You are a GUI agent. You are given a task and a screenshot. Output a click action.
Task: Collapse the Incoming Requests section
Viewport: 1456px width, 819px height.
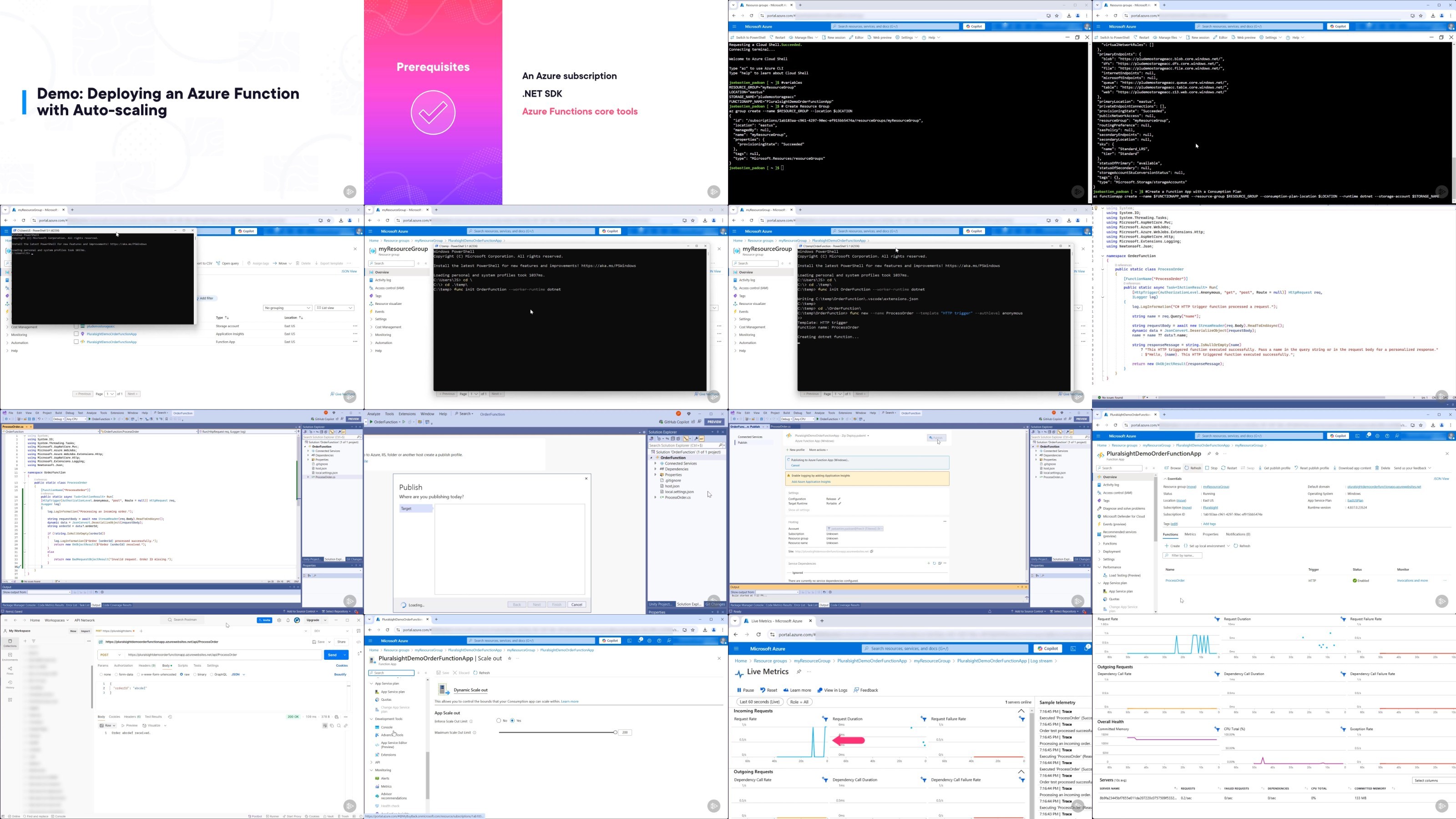pos(1021,711)
